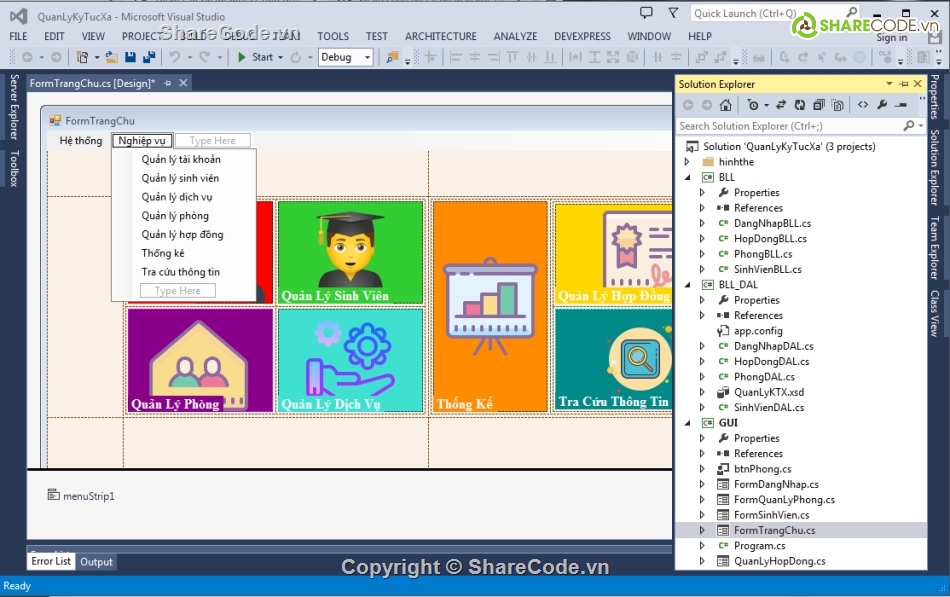This screenshot has width=950, height=597.
Task: Click the feedback speech bubble icon
Action: (646, 13)
